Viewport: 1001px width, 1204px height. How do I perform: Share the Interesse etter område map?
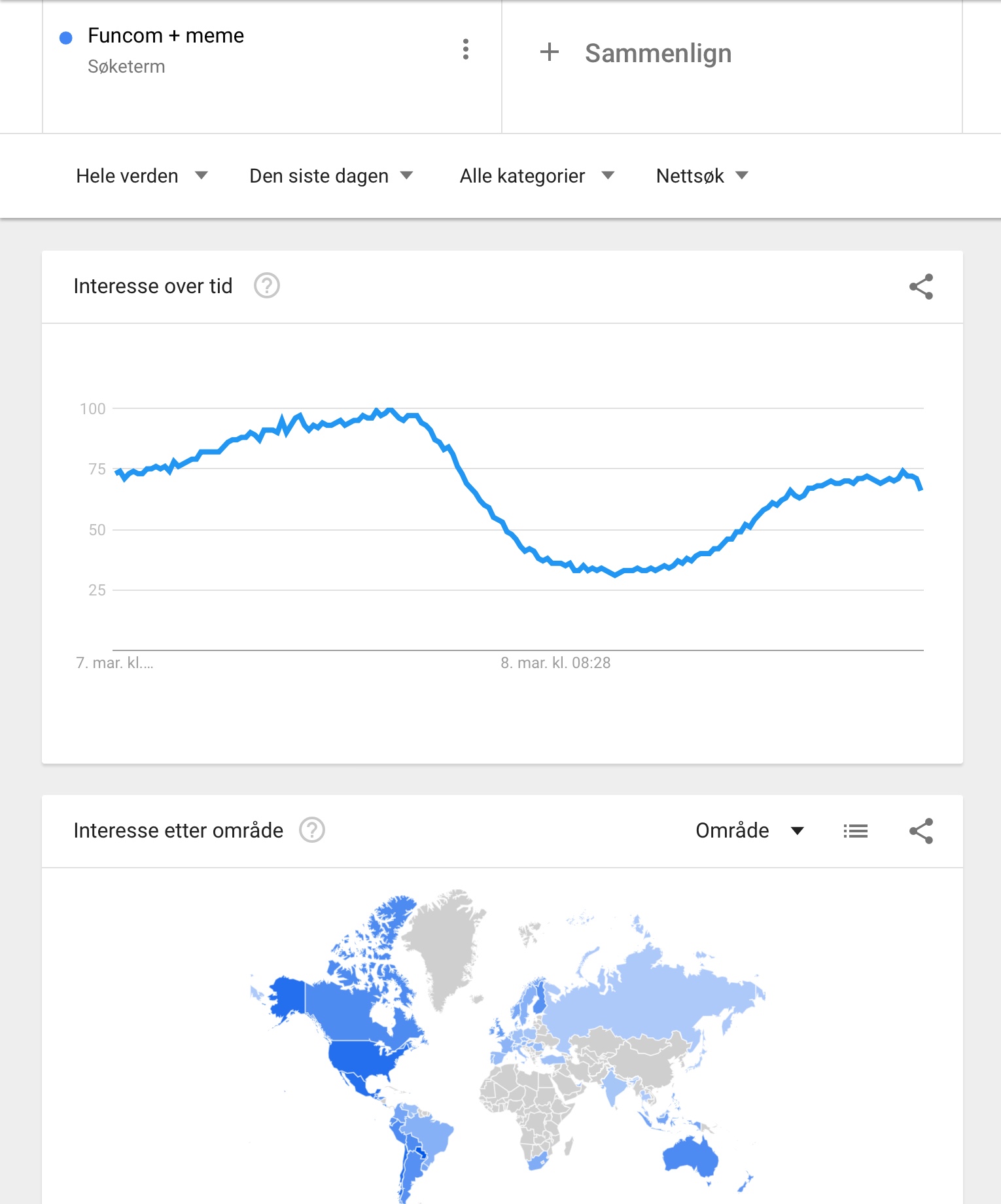pos(921,831)
